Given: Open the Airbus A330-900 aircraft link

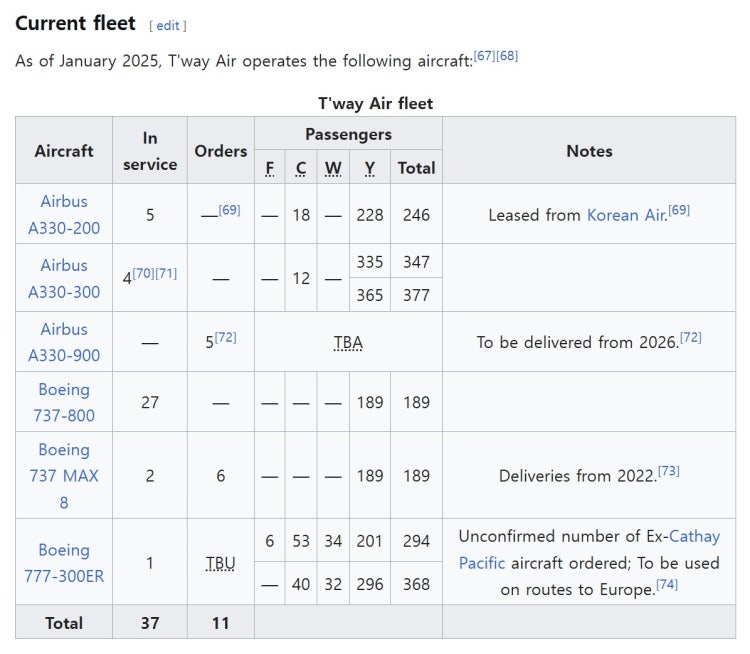Looking at the screenshot, I should pyautogui.click(x=64, y=342).
